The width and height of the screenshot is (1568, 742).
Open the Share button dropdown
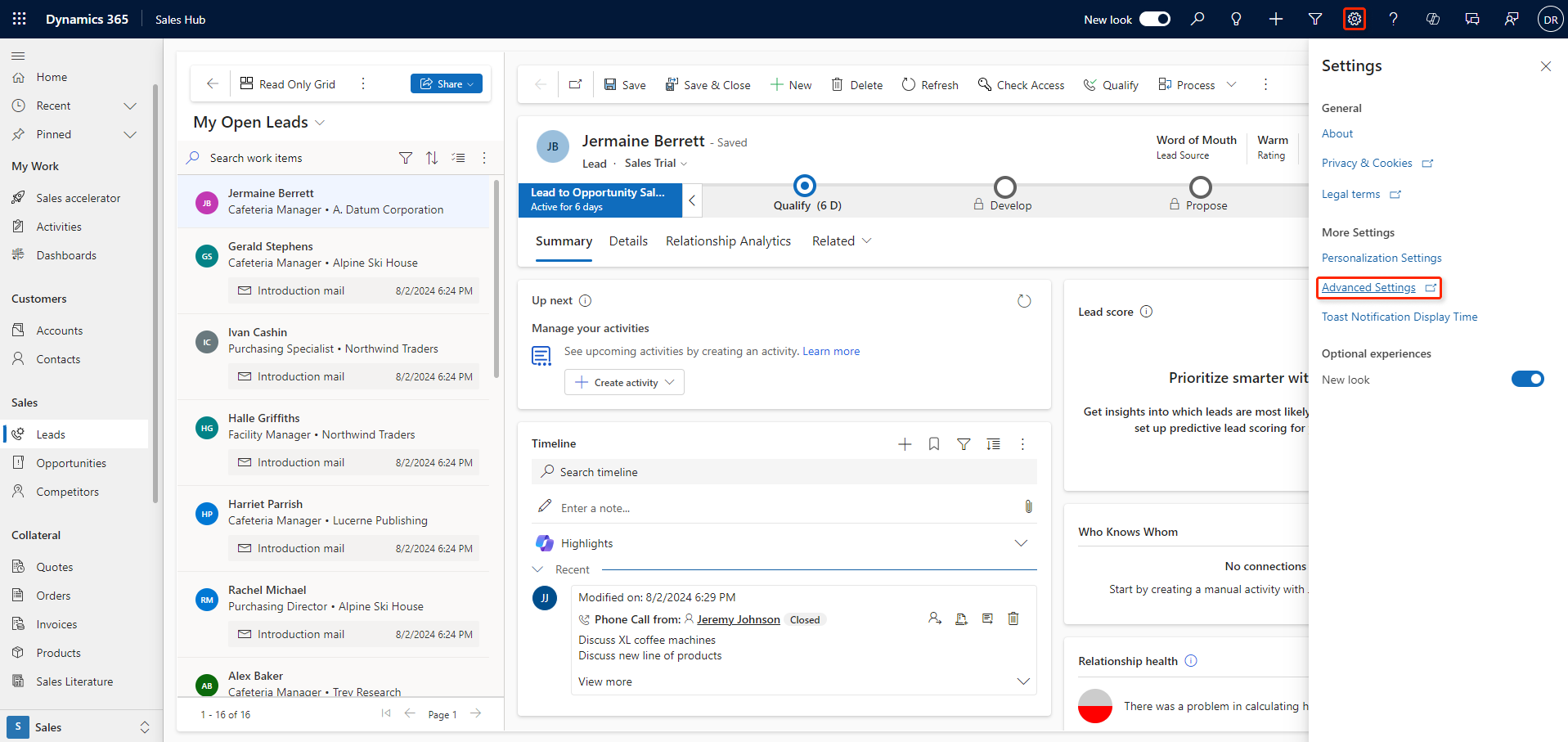470,84
